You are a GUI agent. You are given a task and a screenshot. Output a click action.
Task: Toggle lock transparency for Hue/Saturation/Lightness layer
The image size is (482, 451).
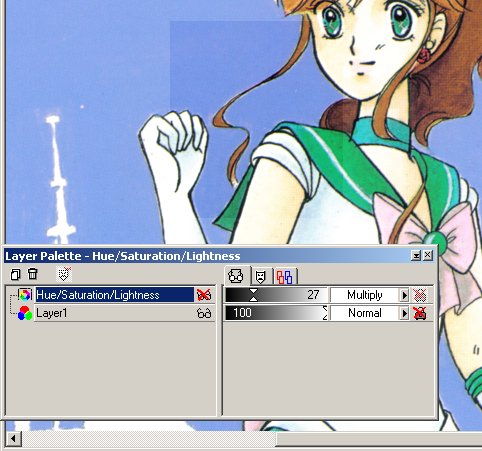click(420, 295)
